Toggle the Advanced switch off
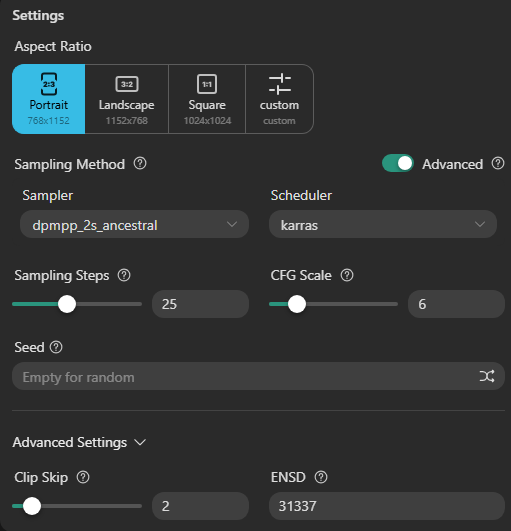Screen dimensions: 511x531 [398, 164]
